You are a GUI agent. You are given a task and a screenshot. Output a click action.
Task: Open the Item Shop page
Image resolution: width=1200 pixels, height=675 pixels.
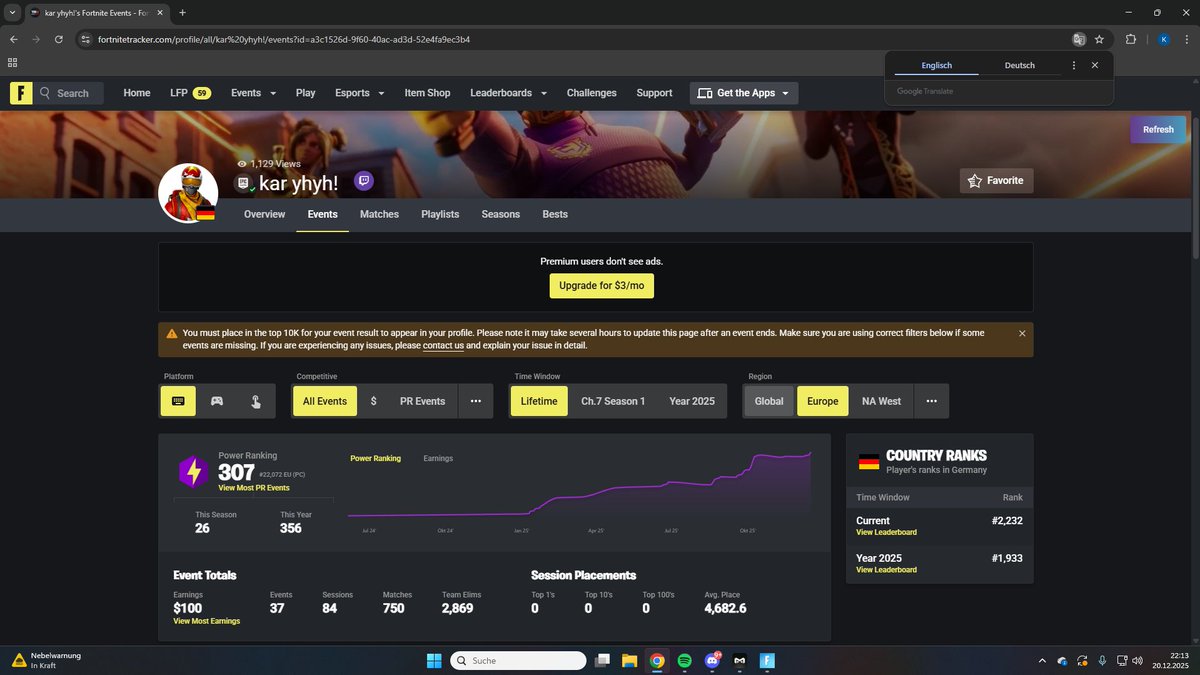pyautogui.click(x=427, y=93)
